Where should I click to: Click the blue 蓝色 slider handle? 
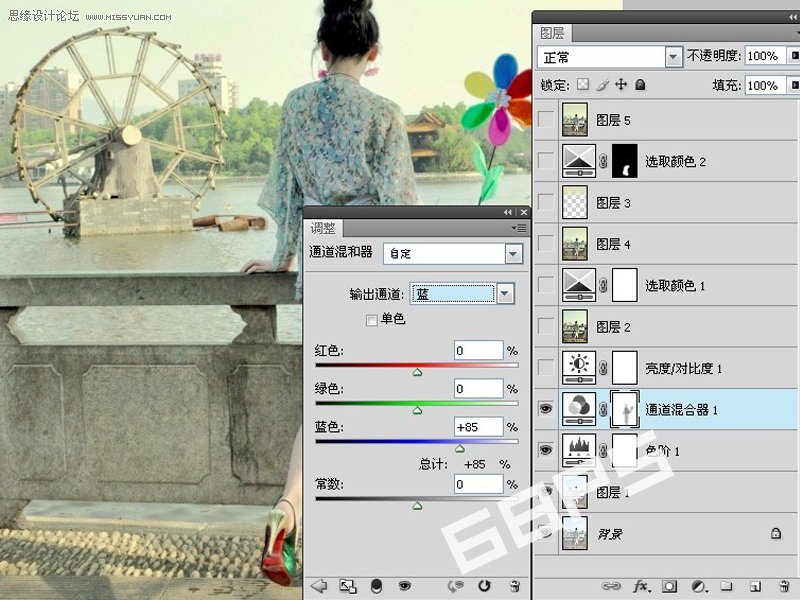460,448
